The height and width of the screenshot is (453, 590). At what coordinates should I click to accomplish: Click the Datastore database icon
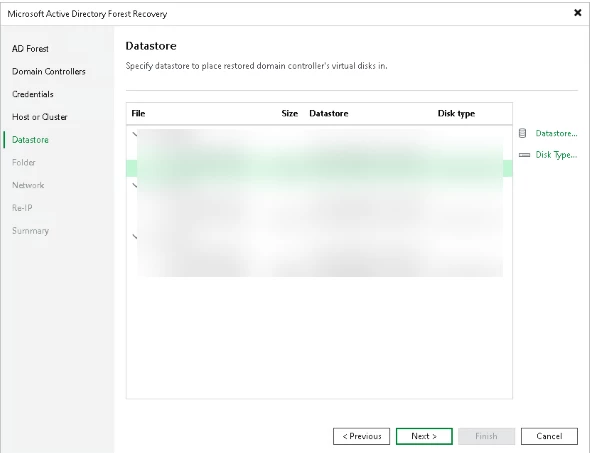(x=522, y=133)
